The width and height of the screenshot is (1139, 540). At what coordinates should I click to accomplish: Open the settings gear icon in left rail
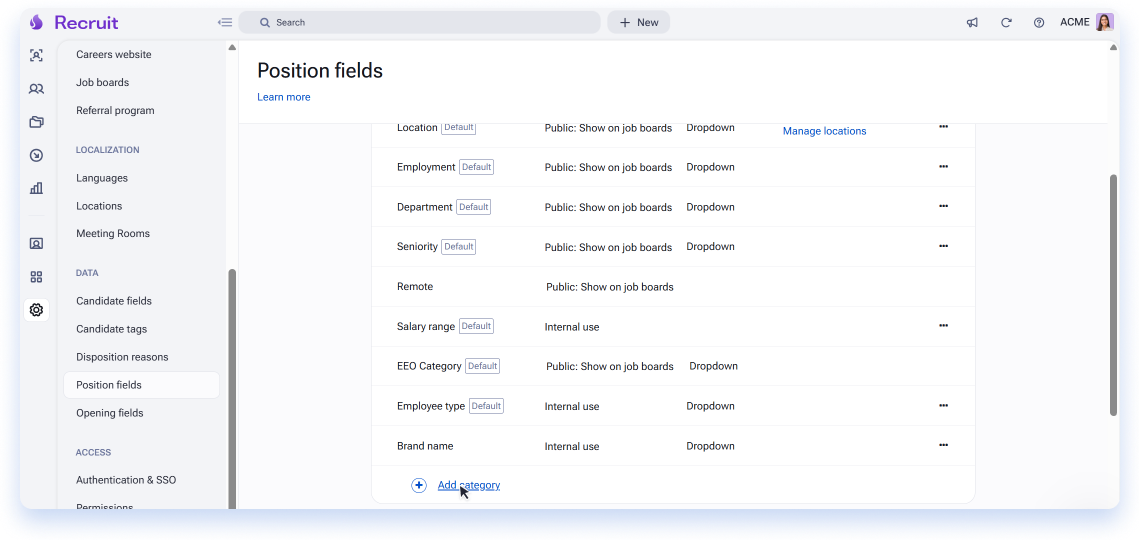click(x=36, y=310)
